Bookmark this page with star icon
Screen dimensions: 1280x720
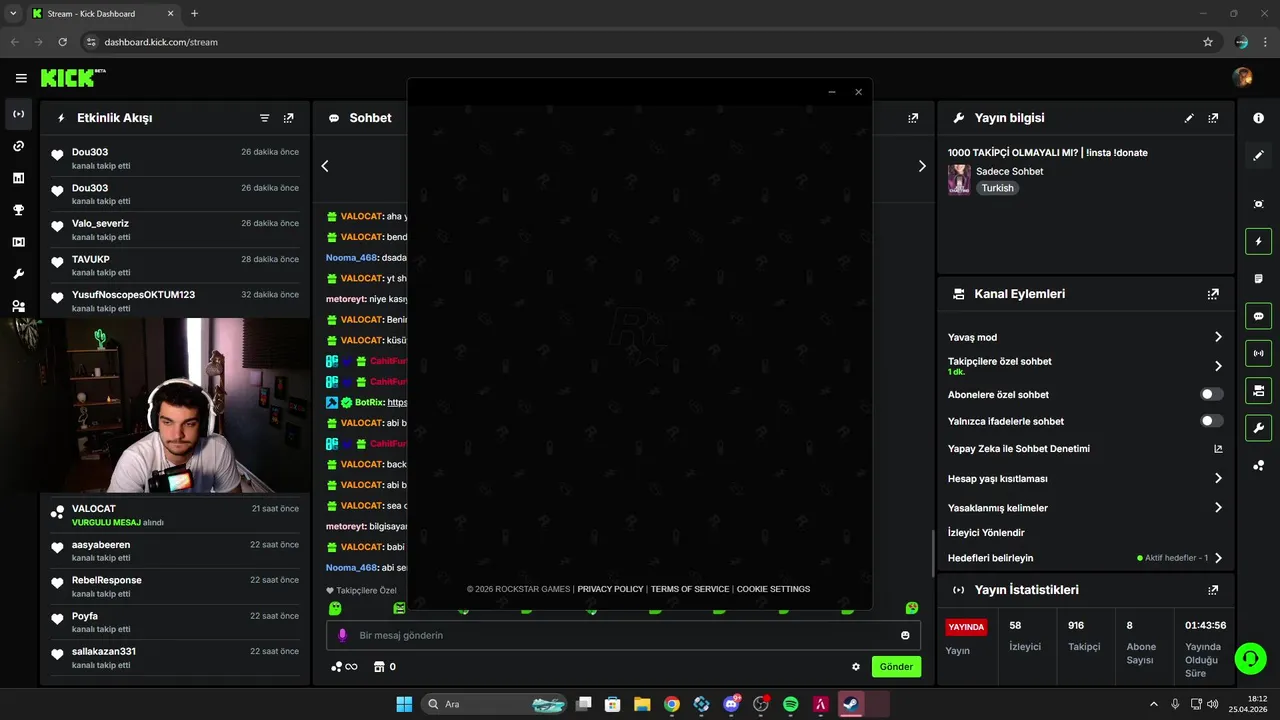(1208, 42)
